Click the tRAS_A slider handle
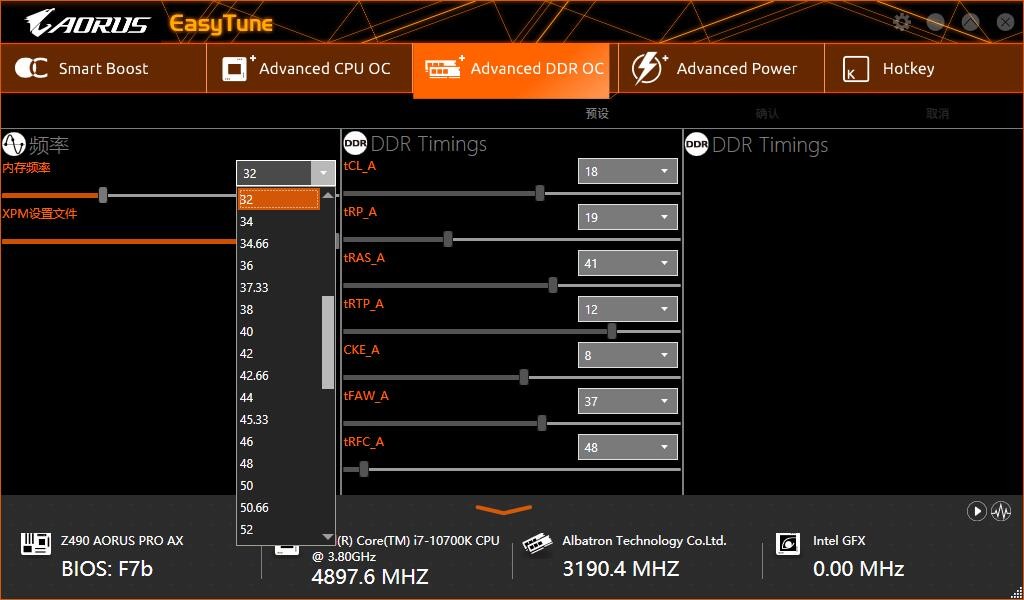The image size is (1024, 600). point(553,285)
